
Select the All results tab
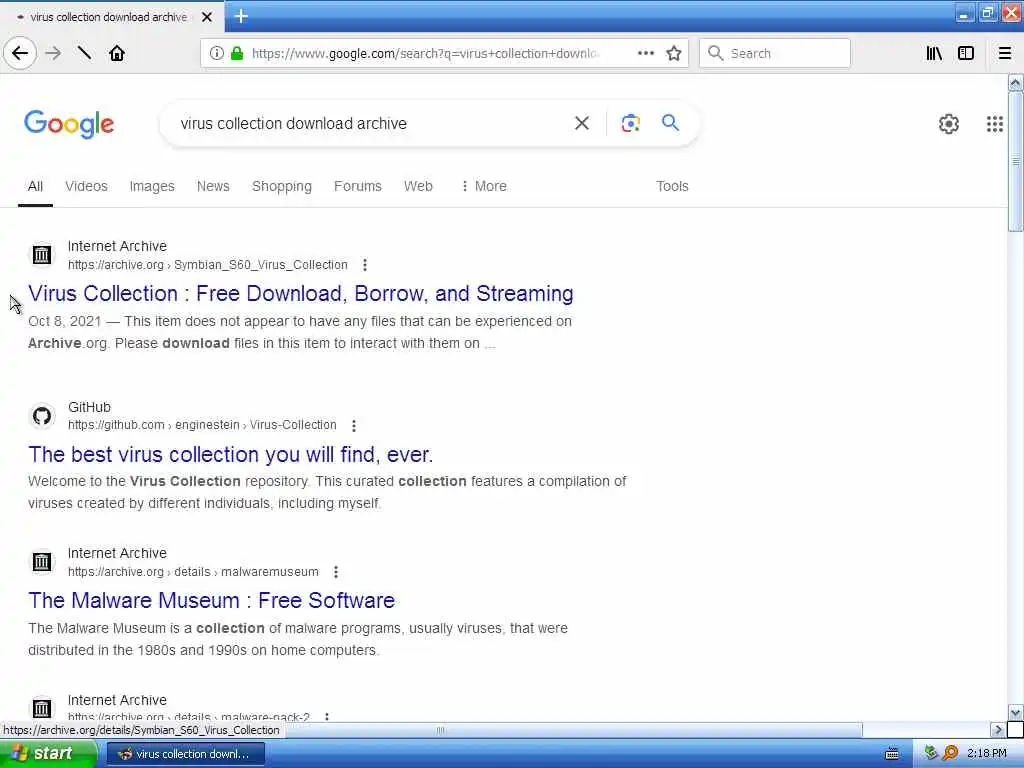click(x=35, y=186)
